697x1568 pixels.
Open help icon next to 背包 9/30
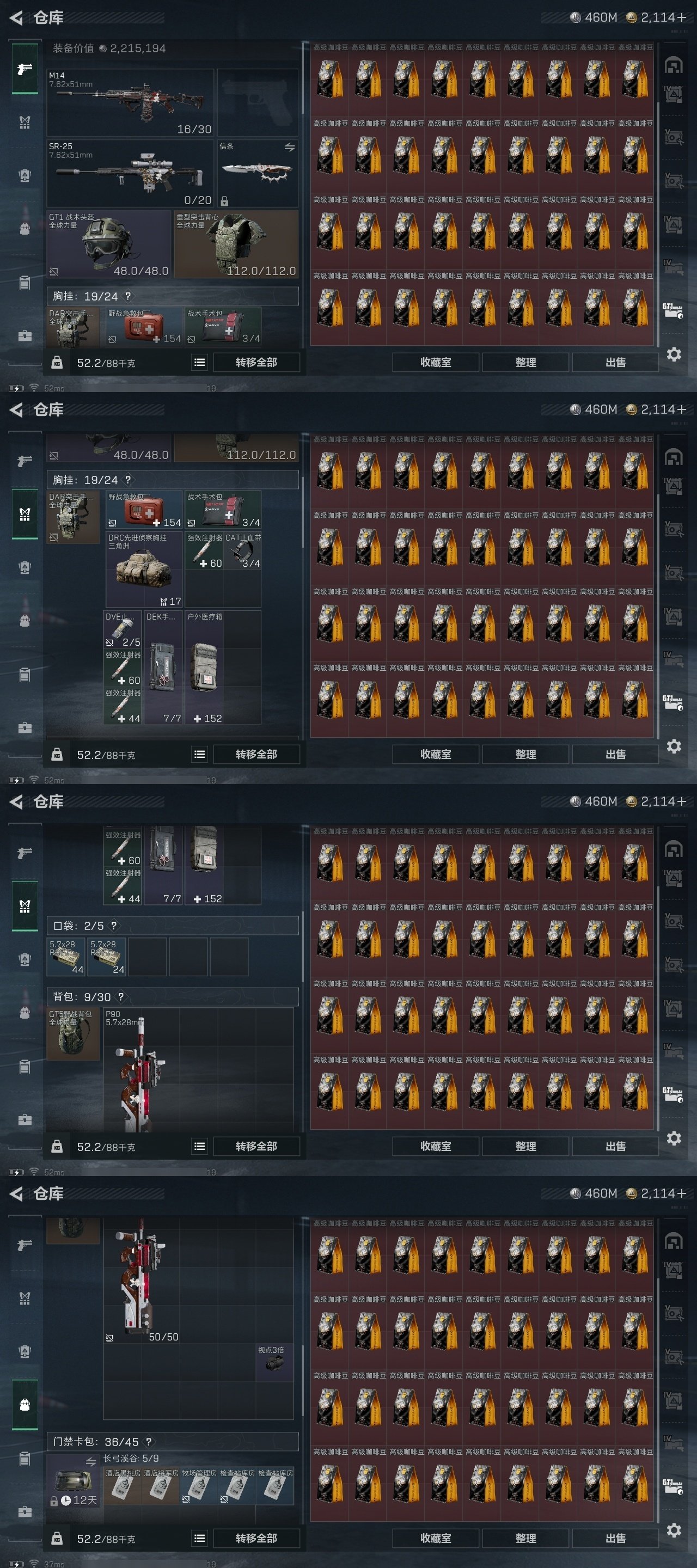point(120,996)
